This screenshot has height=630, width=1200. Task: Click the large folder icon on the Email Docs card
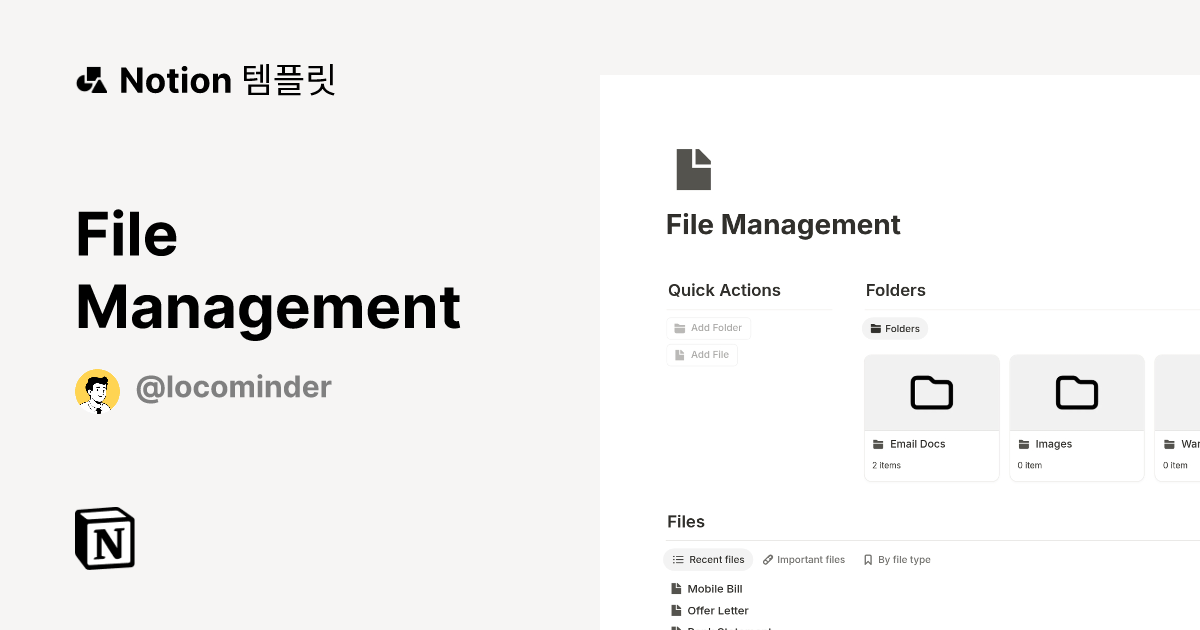pos(931,392)
